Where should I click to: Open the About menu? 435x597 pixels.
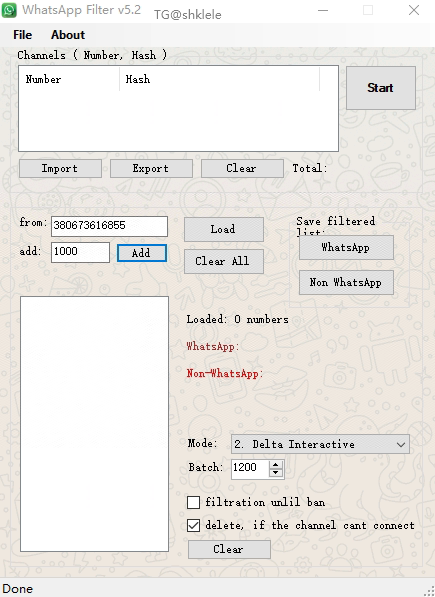click(x=68, y=35)
